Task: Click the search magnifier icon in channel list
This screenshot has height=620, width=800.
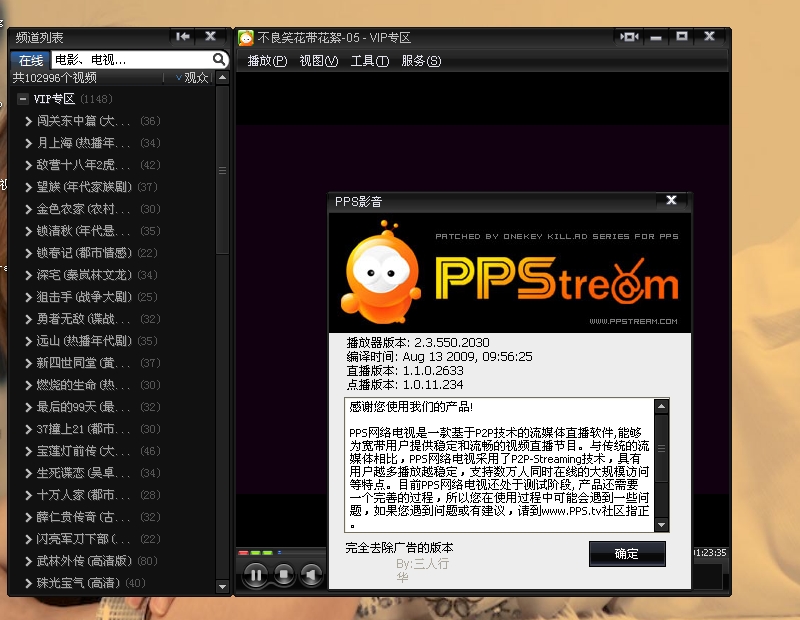Action: [x=219, y=60]
